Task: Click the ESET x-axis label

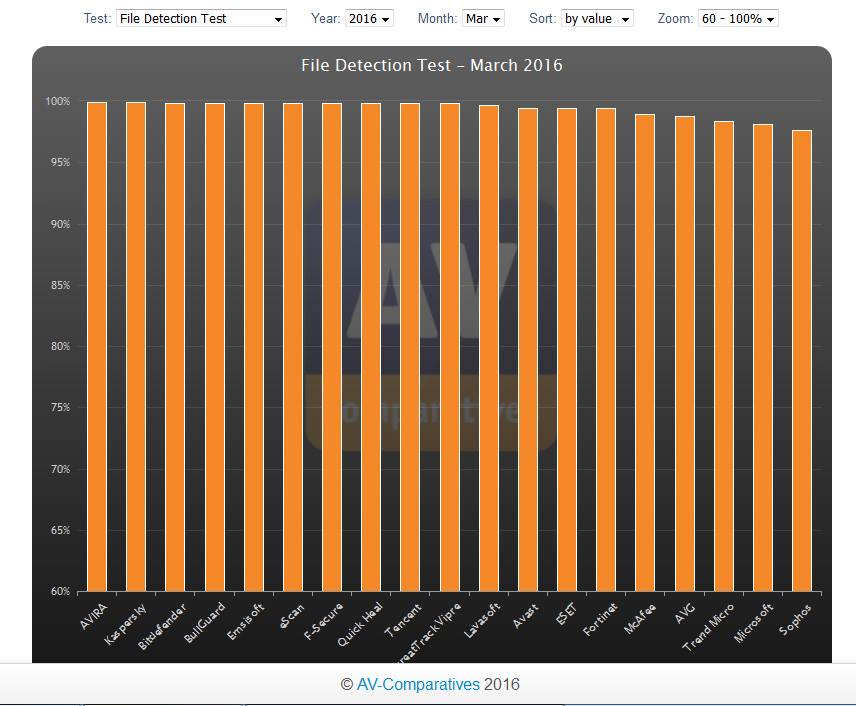Action: [566, 615]
